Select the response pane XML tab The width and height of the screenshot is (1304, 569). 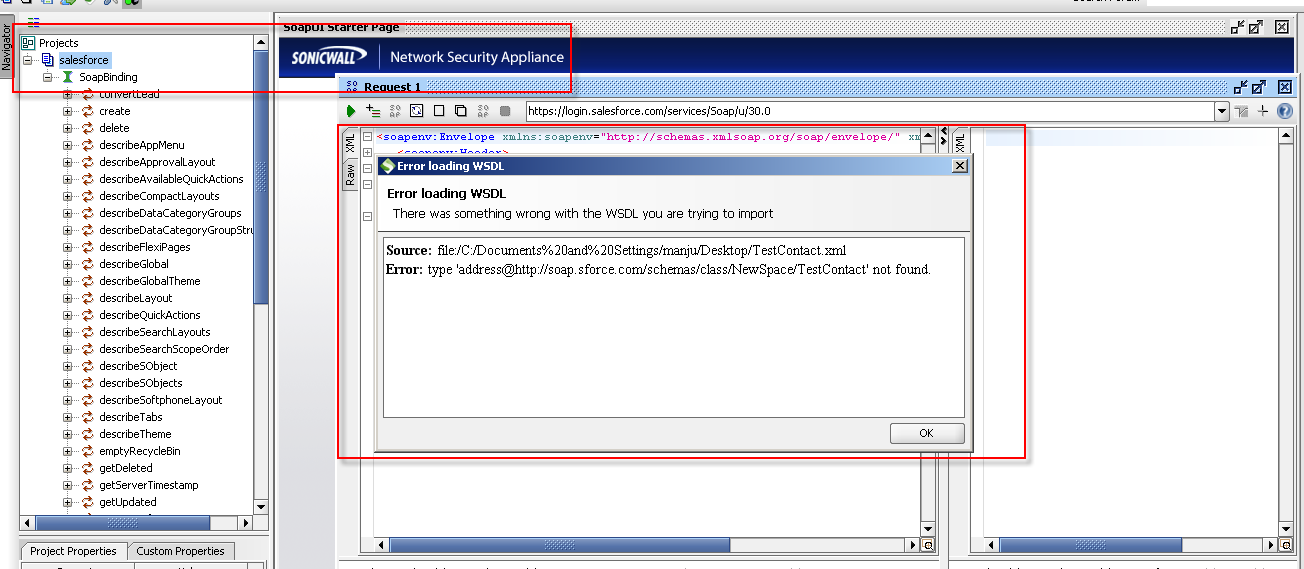(x=960, y=143)
